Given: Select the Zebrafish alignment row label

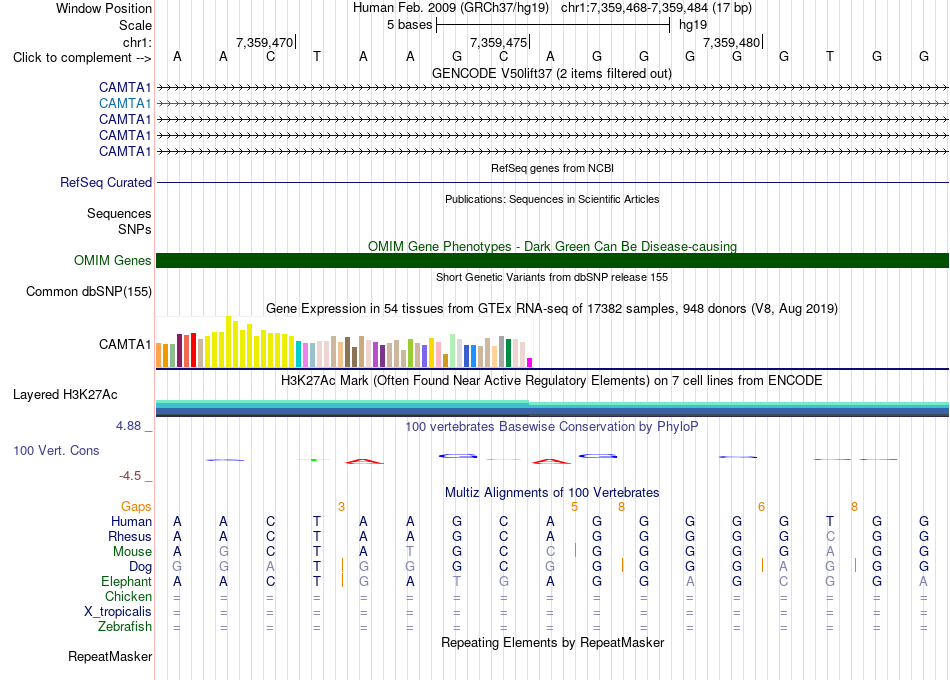Looking at the screenshot, I should click(125, 627).
